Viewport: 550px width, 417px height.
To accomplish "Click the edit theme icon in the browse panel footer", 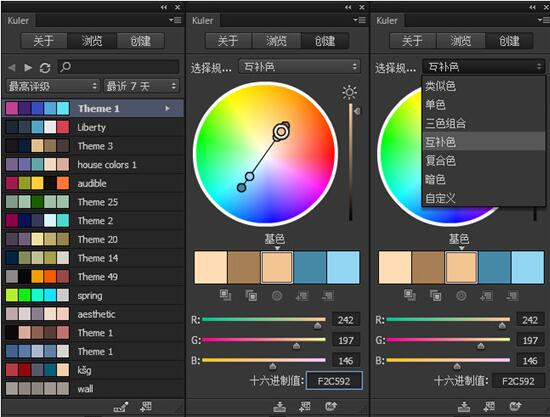I will 121,407.
